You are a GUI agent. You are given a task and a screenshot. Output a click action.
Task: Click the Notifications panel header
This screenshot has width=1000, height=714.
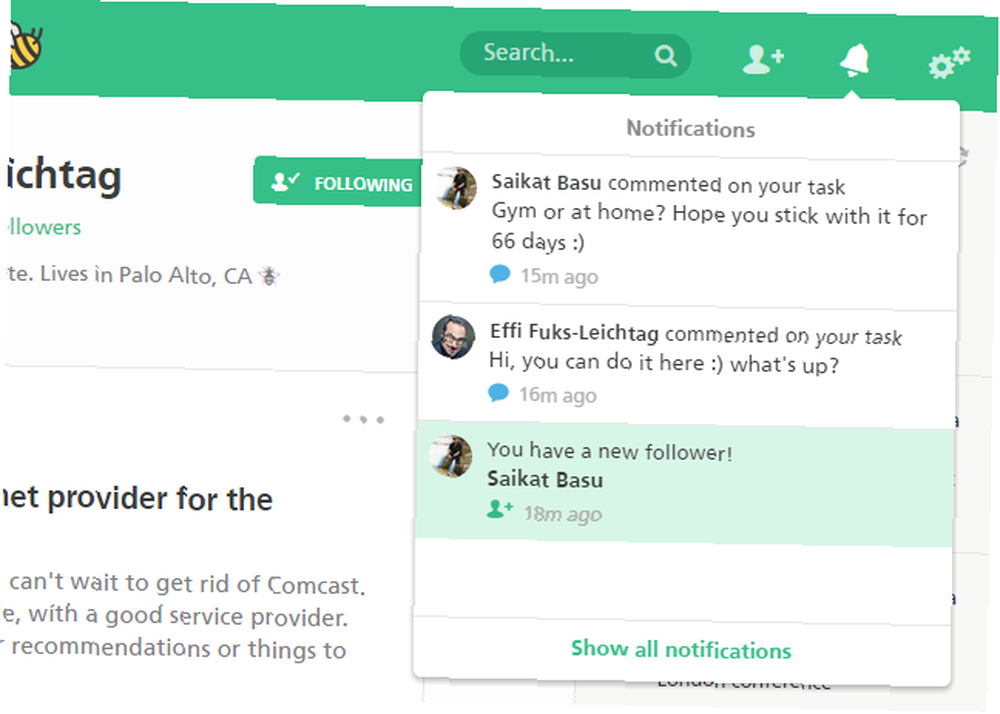pyautogui.click(x=691, y=128)
